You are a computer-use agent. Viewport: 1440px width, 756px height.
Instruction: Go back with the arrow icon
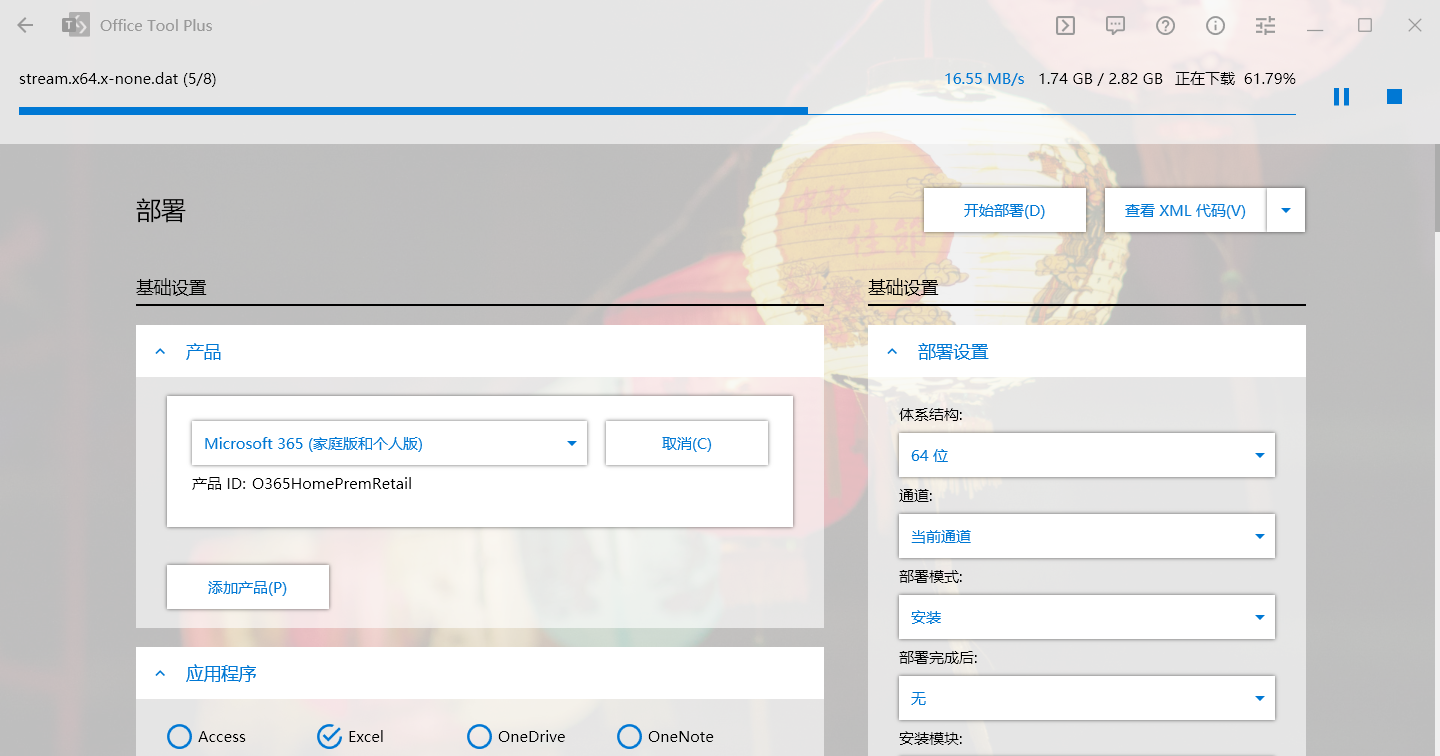point(25,26)
